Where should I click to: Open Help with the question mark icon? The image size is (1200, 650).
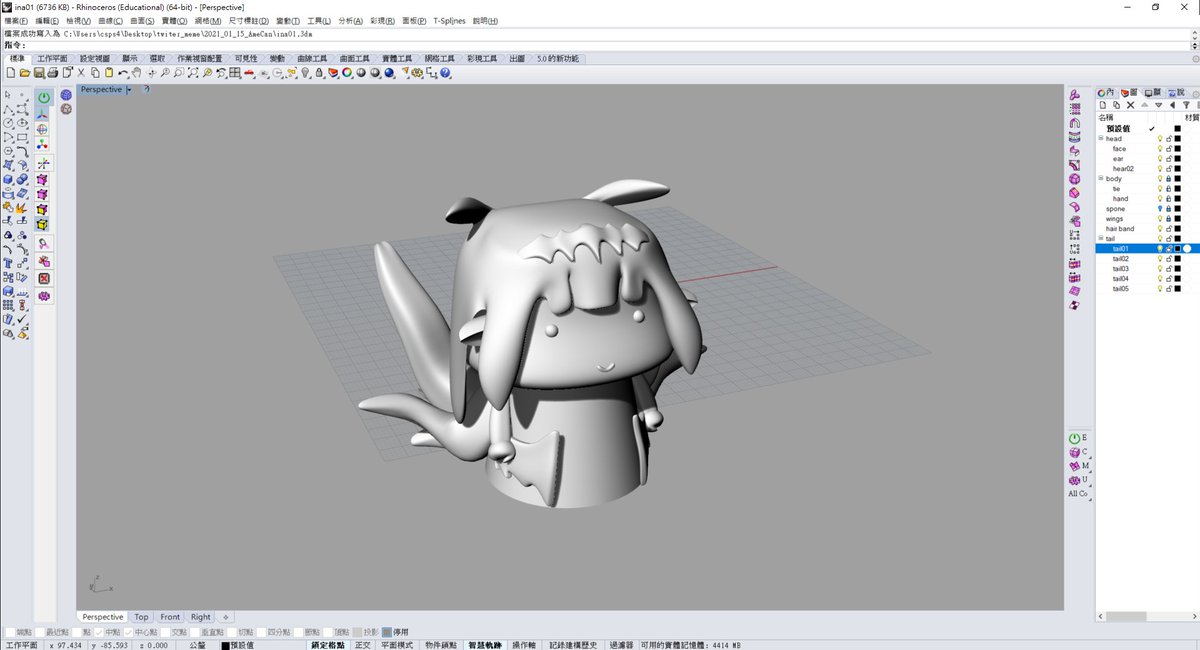click(444, 73)
